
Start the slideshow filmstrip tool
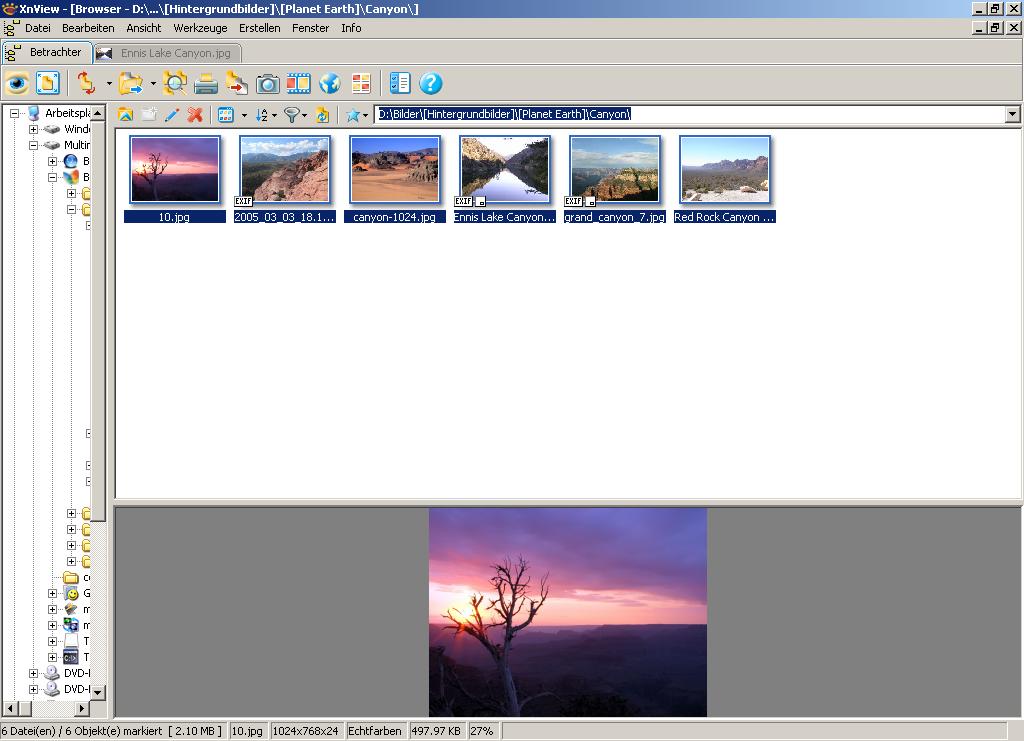(298, 83)
